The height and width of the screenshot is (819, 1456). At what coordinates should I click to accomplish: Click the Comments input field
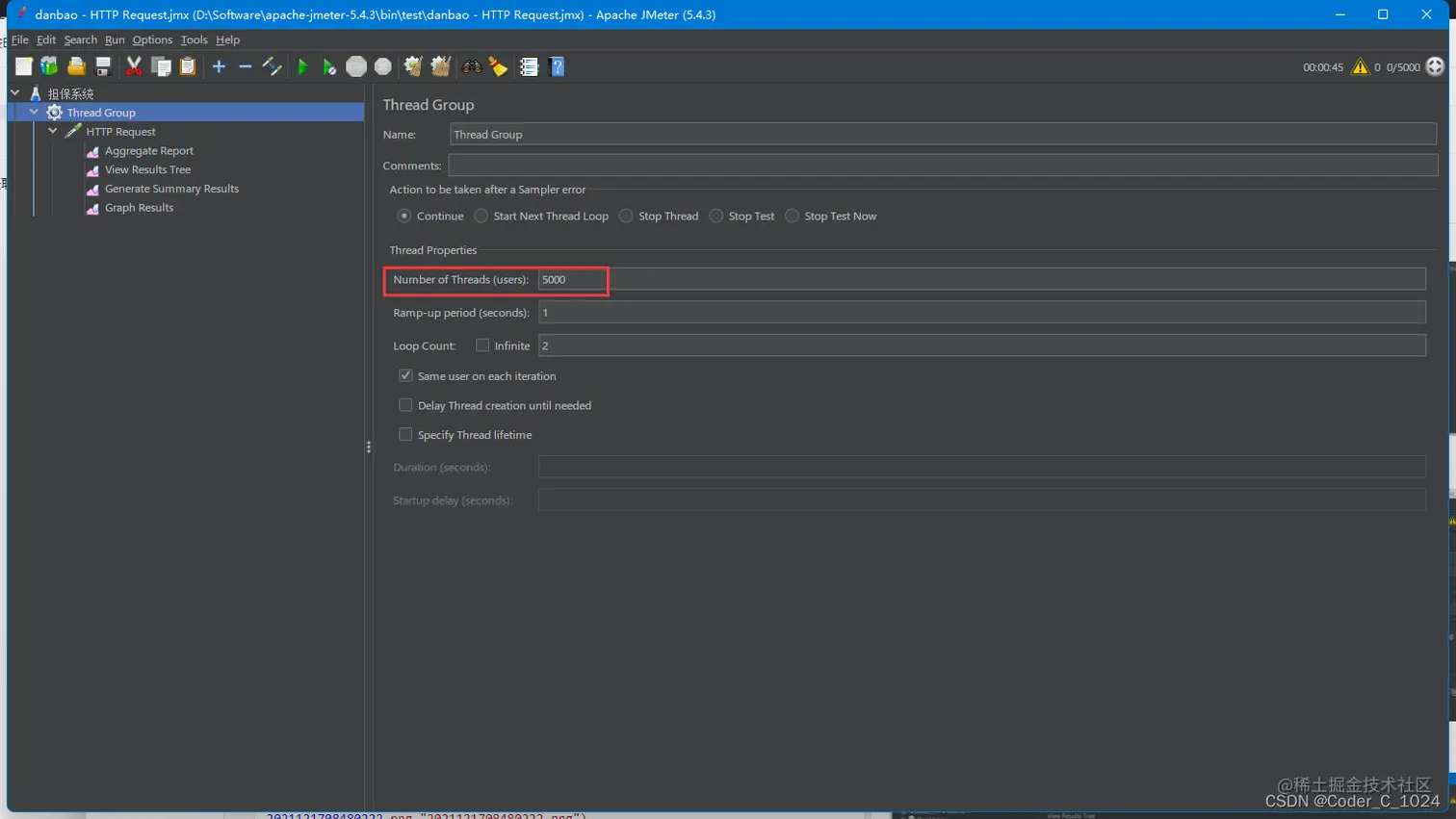click(943, 166)
